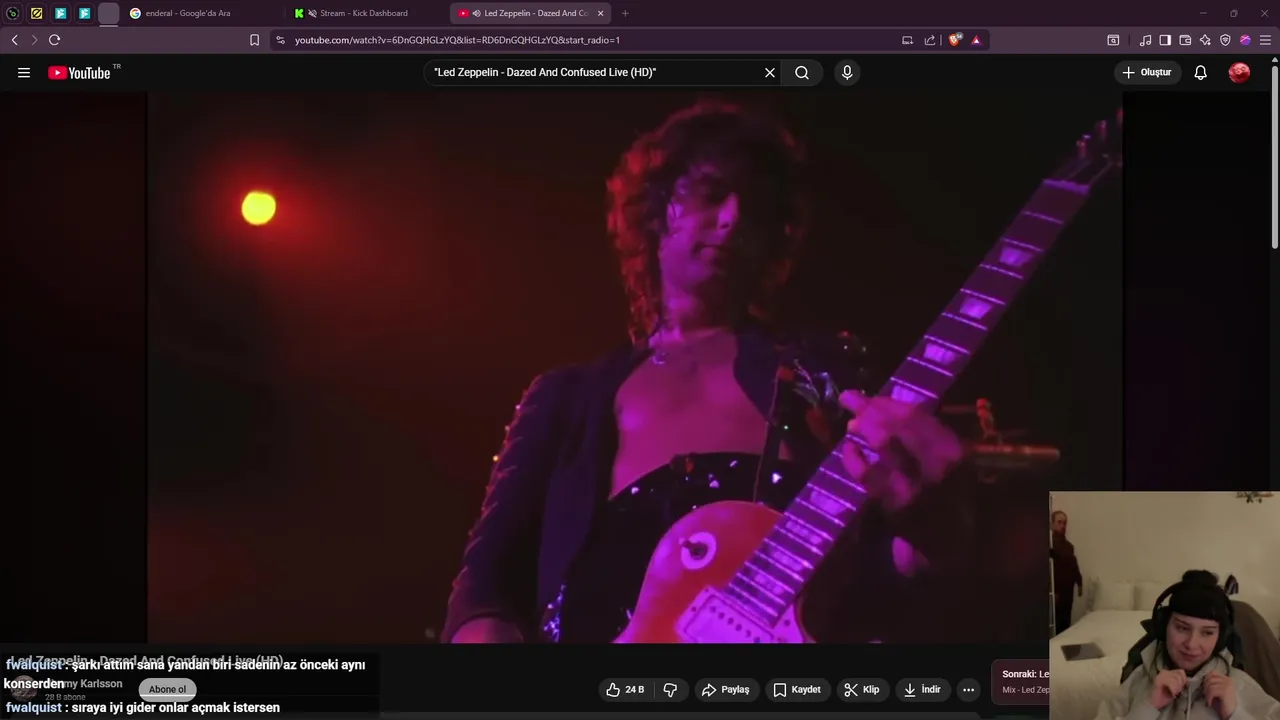Click the Led Zeppelin video player

click(635, 367)
